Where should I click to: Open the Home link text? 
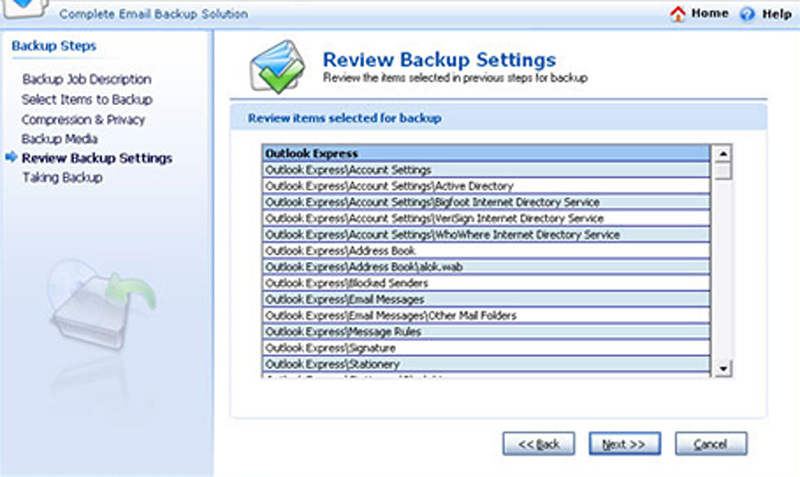710,13
